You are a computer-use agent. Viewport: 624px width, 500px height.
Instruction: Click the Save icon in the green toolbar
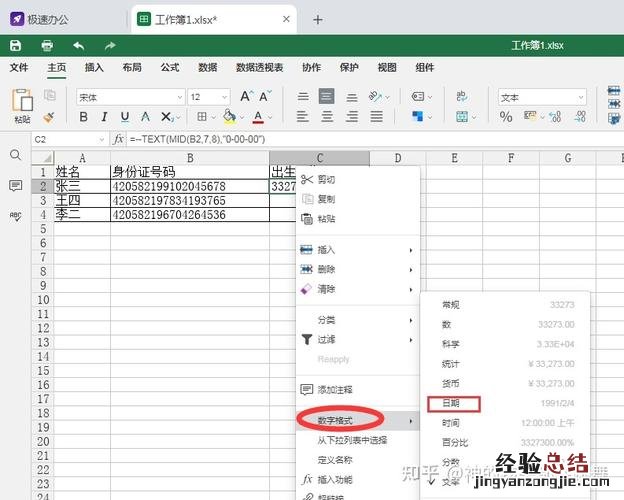[x=16, y=45]
